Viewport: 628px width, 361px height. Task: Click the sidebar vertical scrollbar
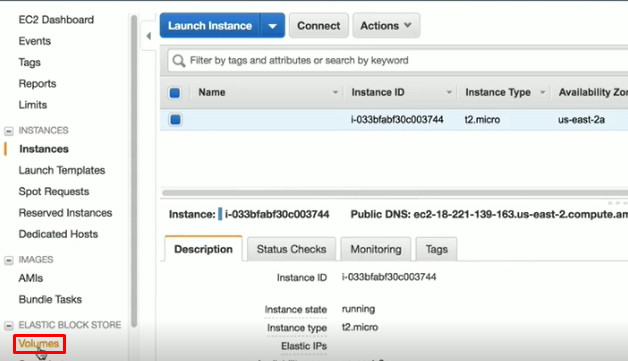click(134, 171)
